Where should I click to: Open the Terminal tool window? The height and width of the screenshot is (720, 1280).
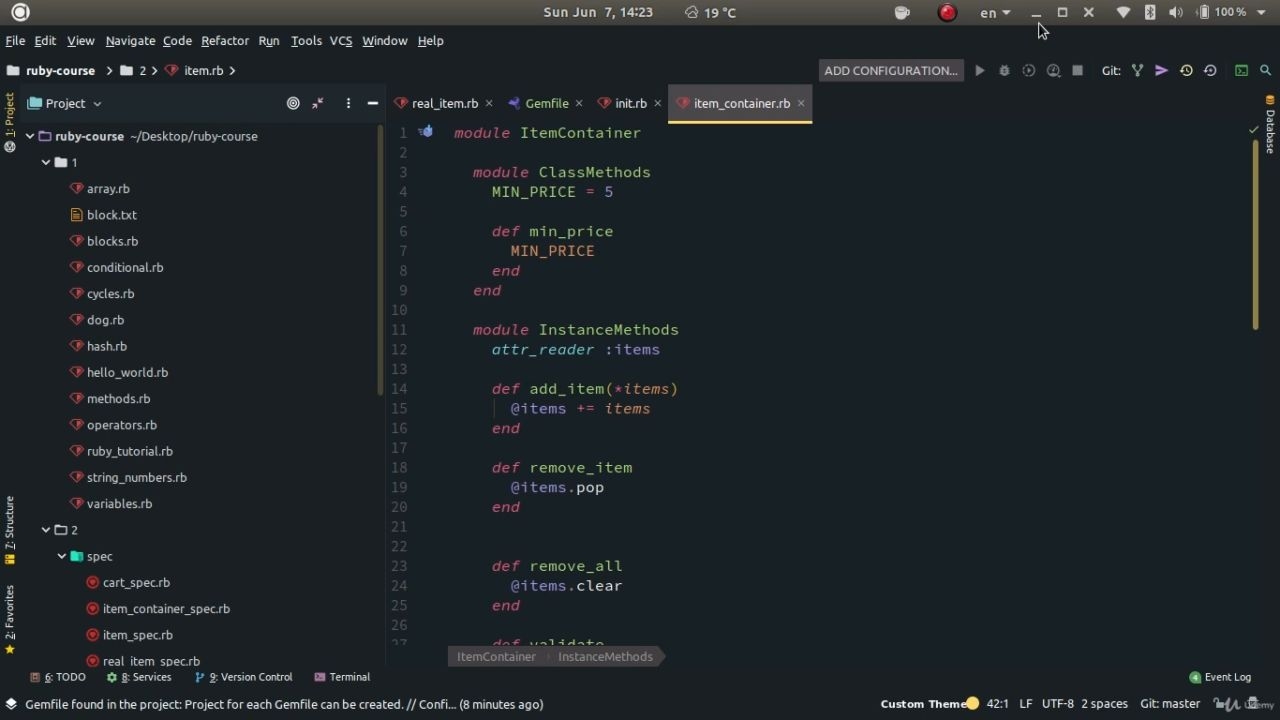342,677
